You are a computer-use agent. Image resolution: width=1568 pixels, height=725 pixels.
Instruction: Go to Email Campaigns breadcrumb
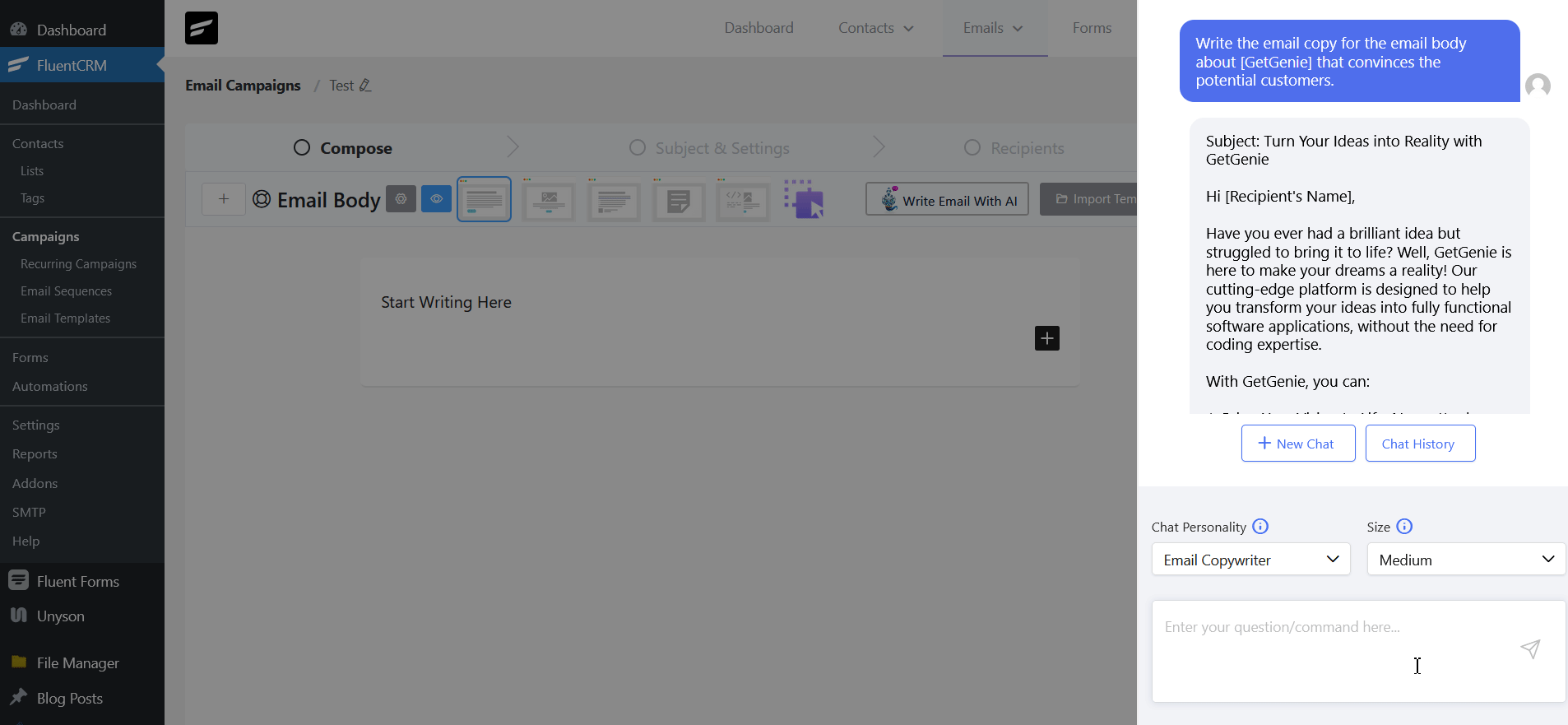(243, 86)
